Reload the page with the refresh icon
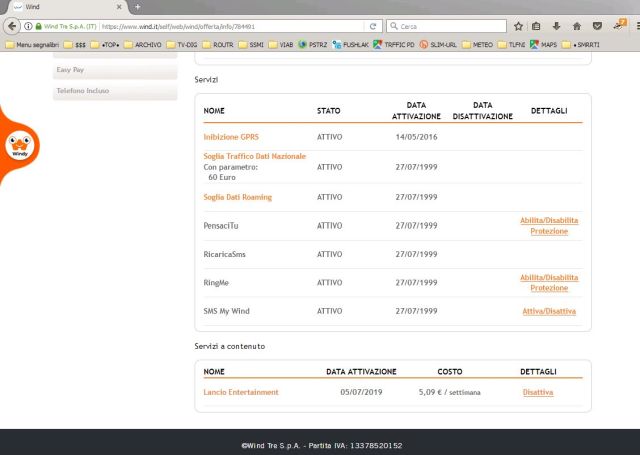The width and height of the screenshot is (640, 455). tap(373, 26)
